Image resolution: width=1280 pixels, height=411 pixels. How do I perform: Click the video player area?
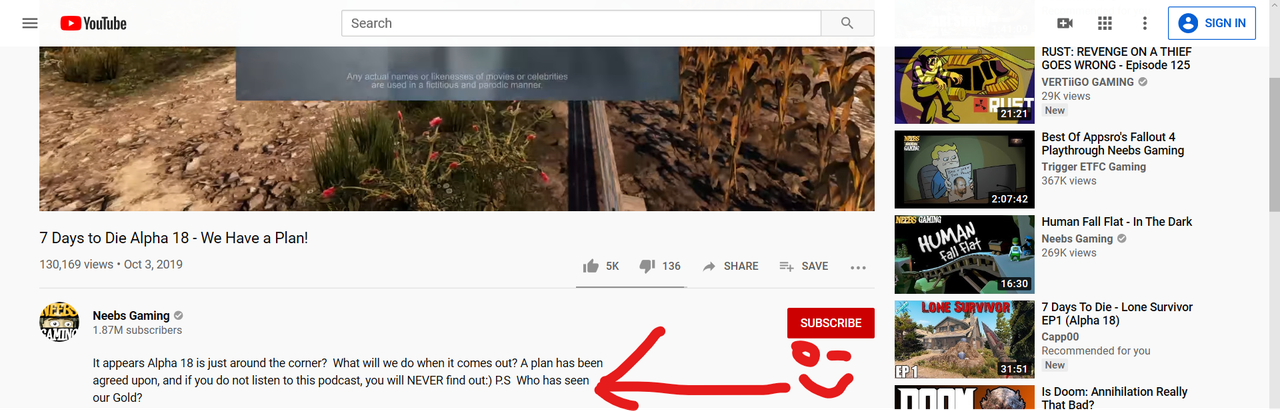click(457, 128)
